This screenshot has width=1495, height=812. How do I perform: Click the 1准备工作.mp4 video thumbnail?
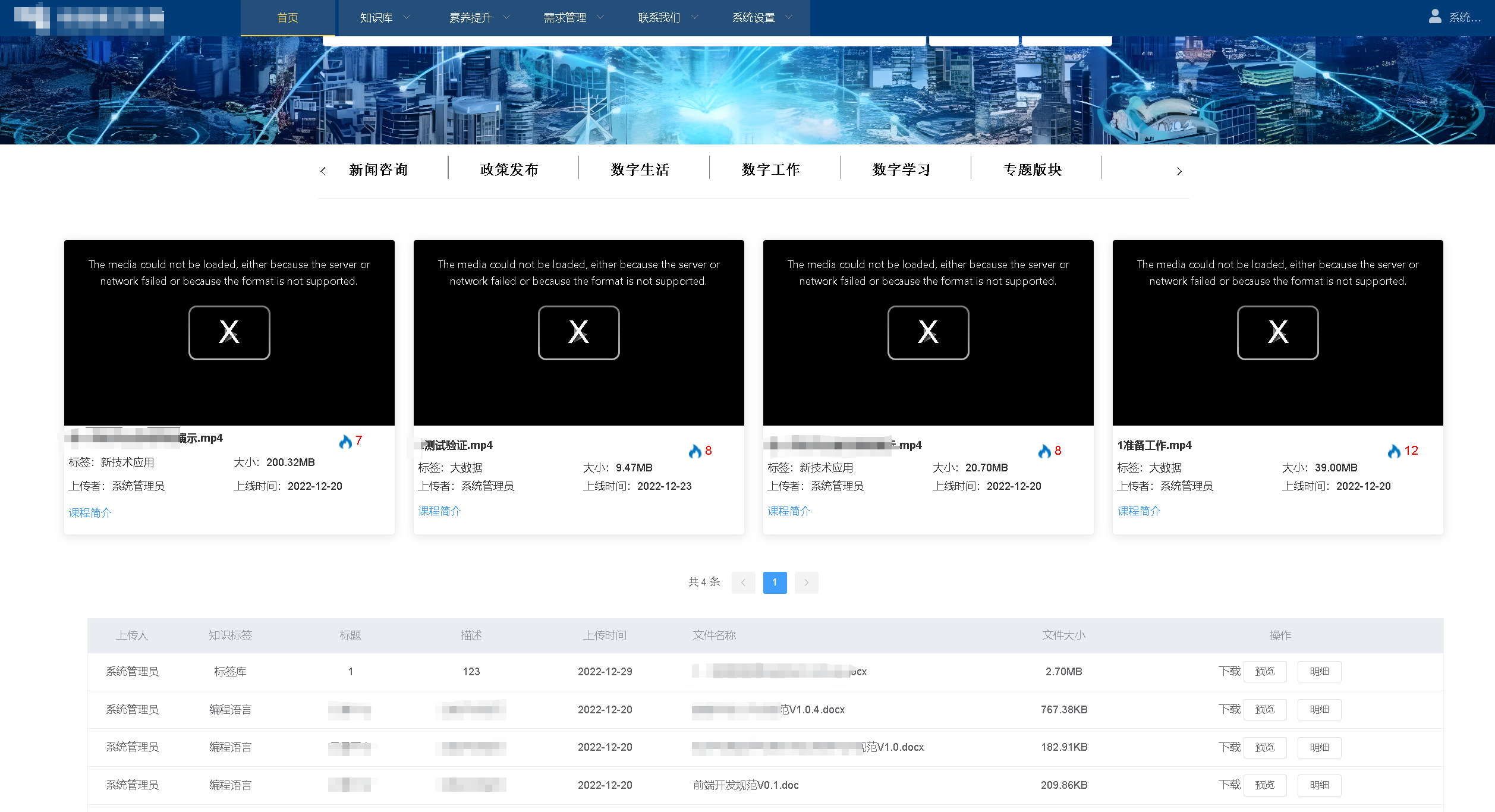tap(1278, 333)
